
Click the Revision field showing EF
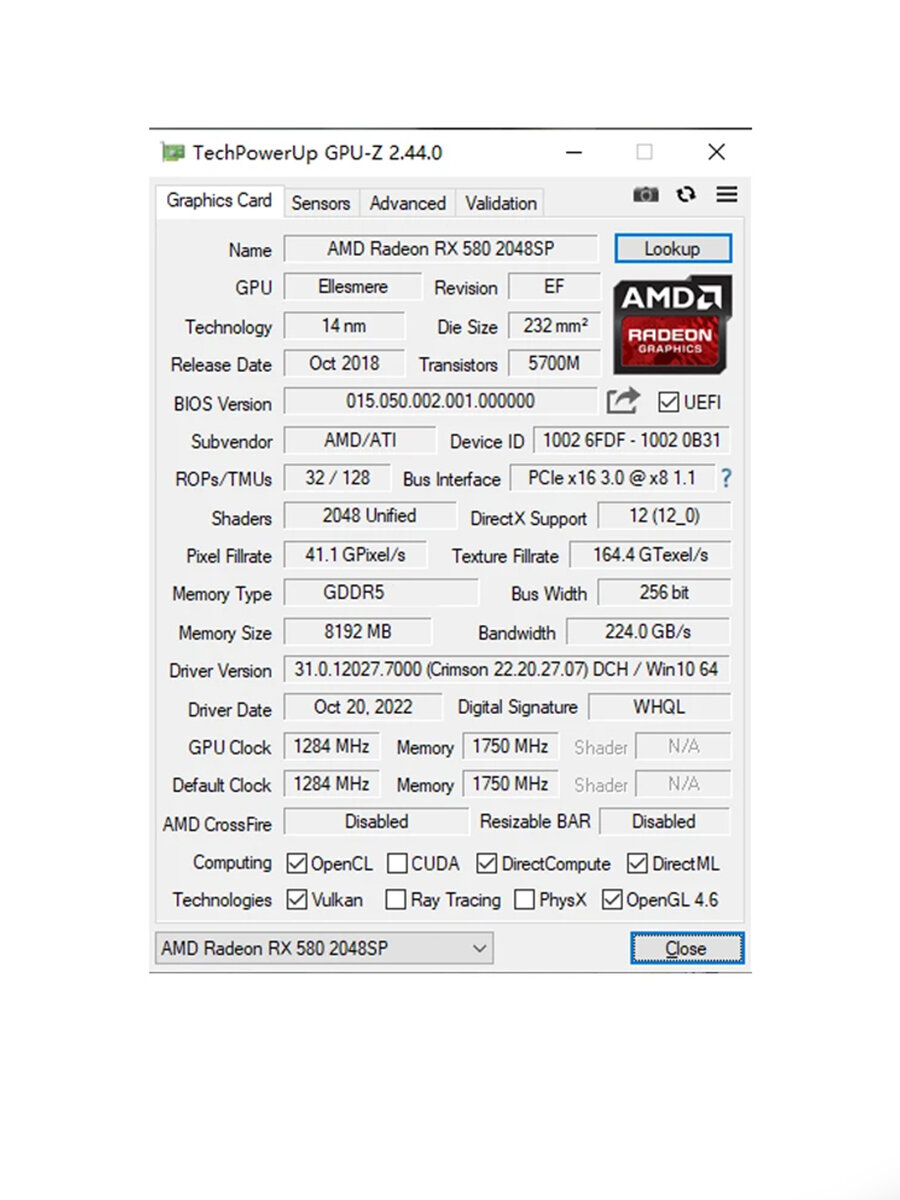554,287
